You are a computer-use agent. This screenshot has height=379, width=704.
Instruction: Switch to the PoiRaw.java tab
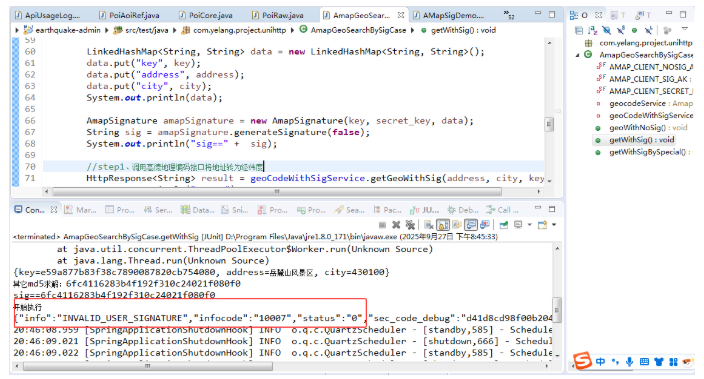[277, 15]
